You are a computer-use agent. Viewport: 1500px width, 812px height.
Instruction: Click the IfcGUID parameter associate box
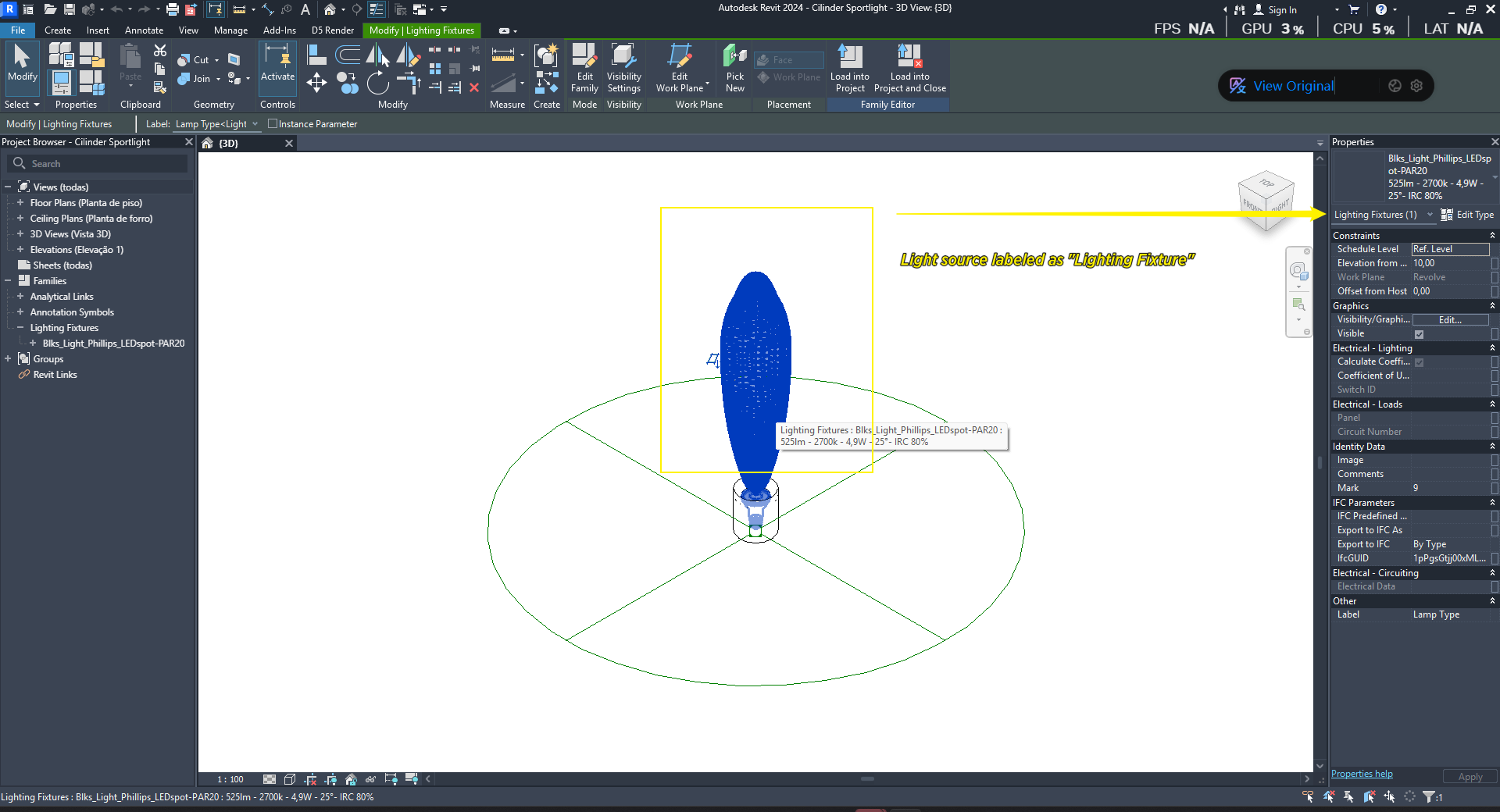(x=1495, y=558)
